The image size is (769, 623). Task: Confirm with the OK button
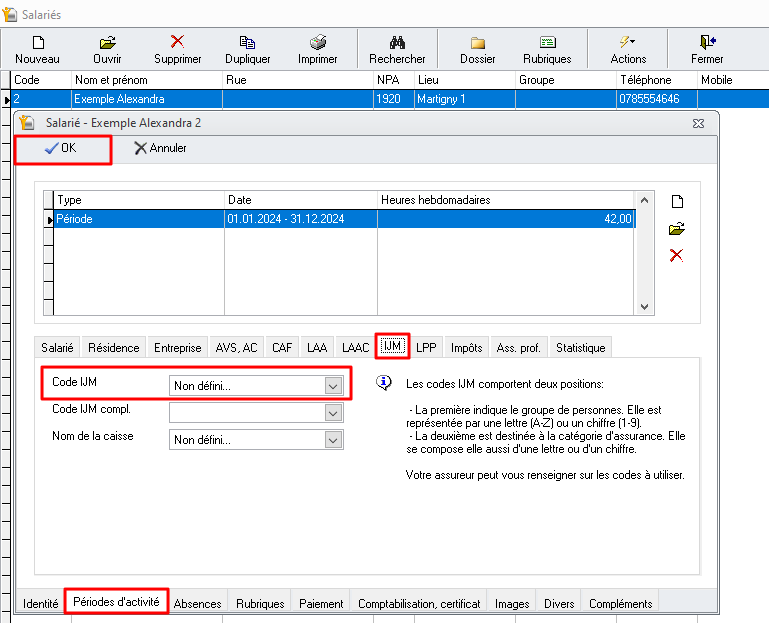(x=62, y=148)
